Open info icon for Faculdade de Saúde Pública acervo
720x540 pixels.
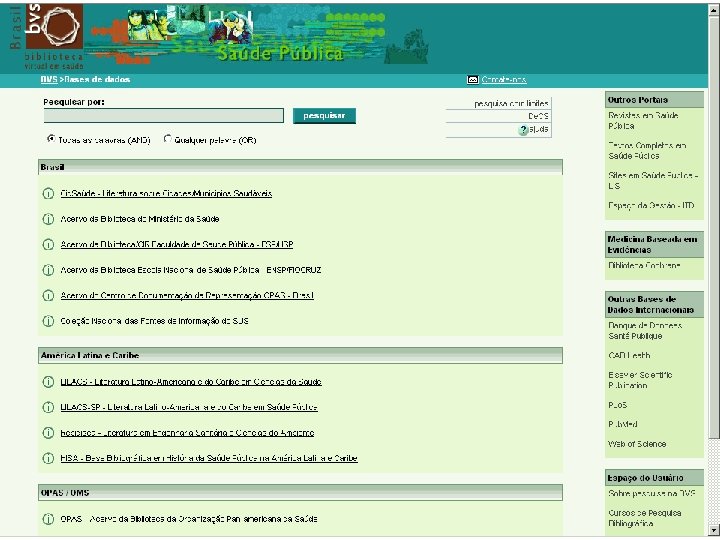tap(48, 245)
